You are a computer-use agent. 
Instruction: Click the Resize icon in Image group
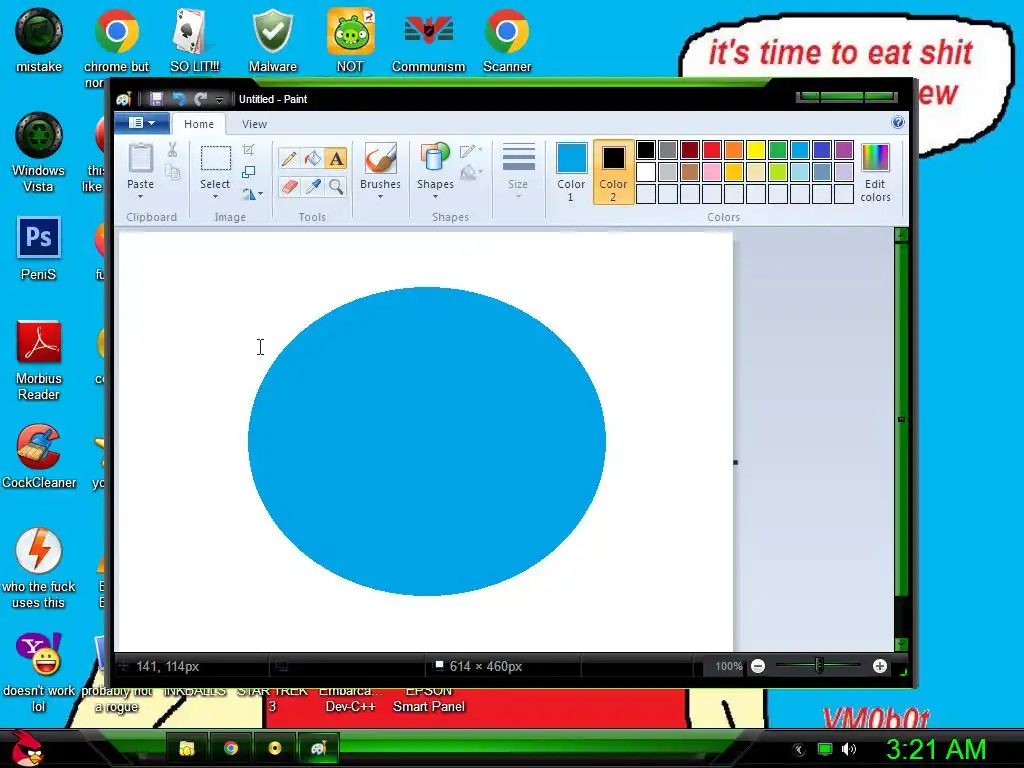249,172
